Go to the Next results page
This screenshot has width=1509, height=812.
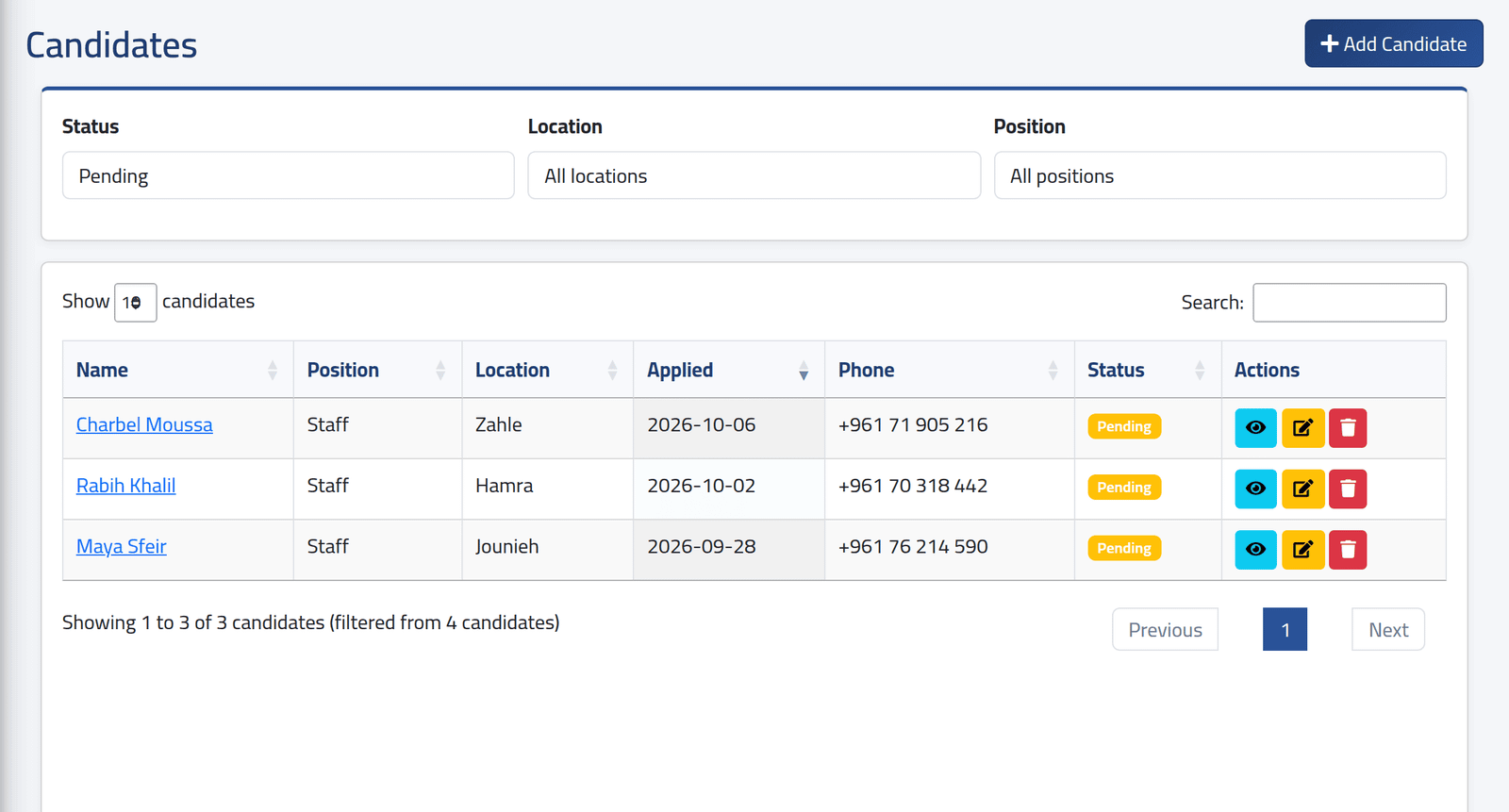pos(1388,629)
